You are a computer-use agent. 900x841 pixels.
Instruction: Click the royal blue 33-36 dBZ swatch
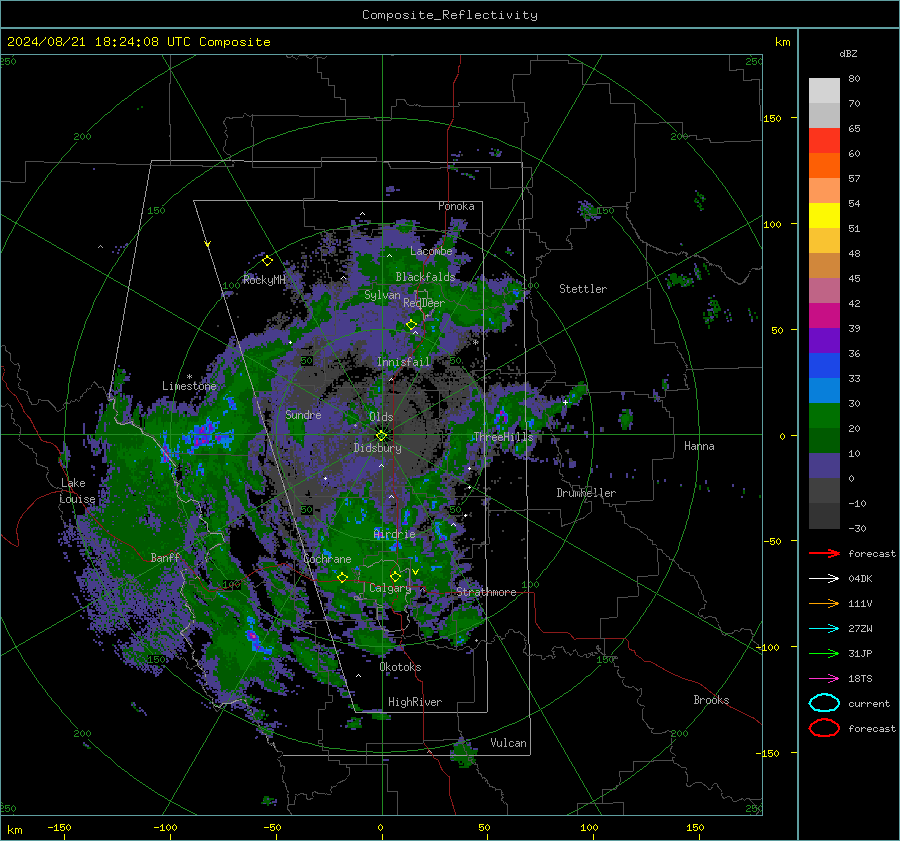click(x=824, y=365)
